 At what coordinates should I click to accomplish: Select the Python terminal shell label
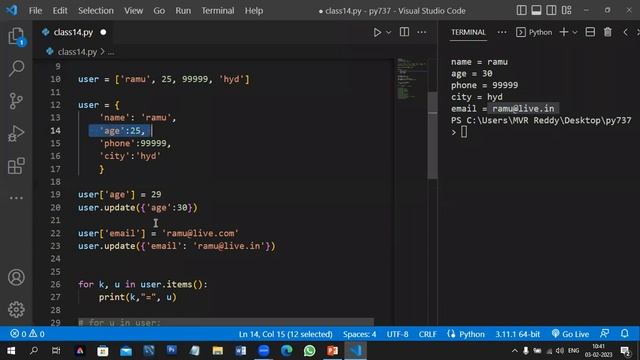534,32
